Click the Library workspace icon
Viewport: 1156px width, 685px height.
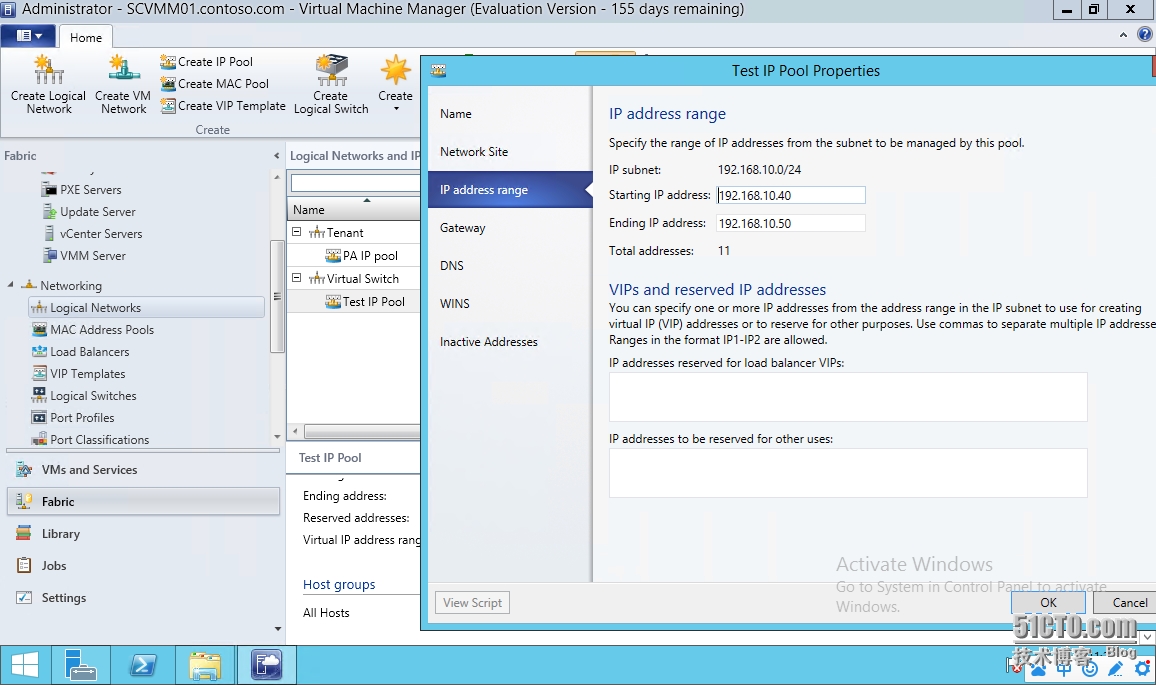(24, 534)
